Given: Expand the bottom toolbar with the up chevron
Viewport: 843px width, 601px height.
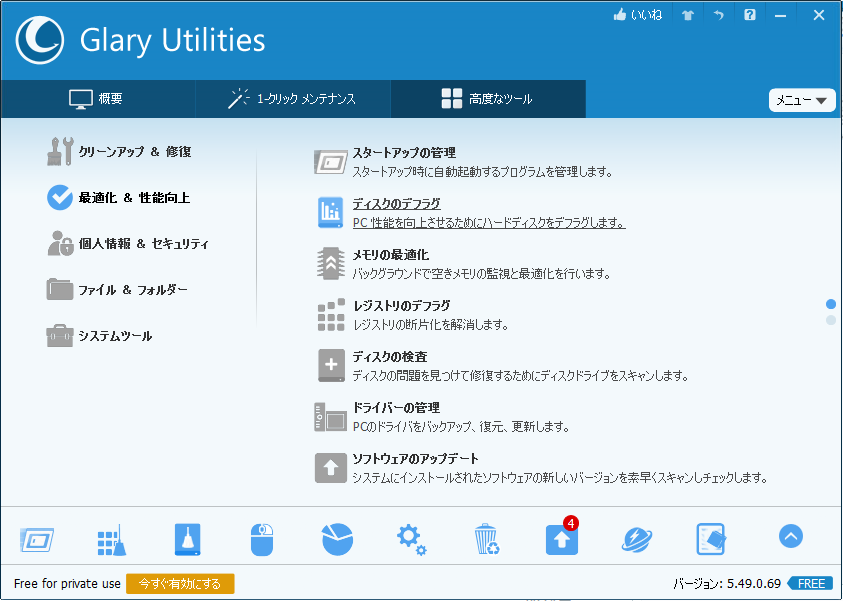Looking at the screenshot, I should pos(790,536).
